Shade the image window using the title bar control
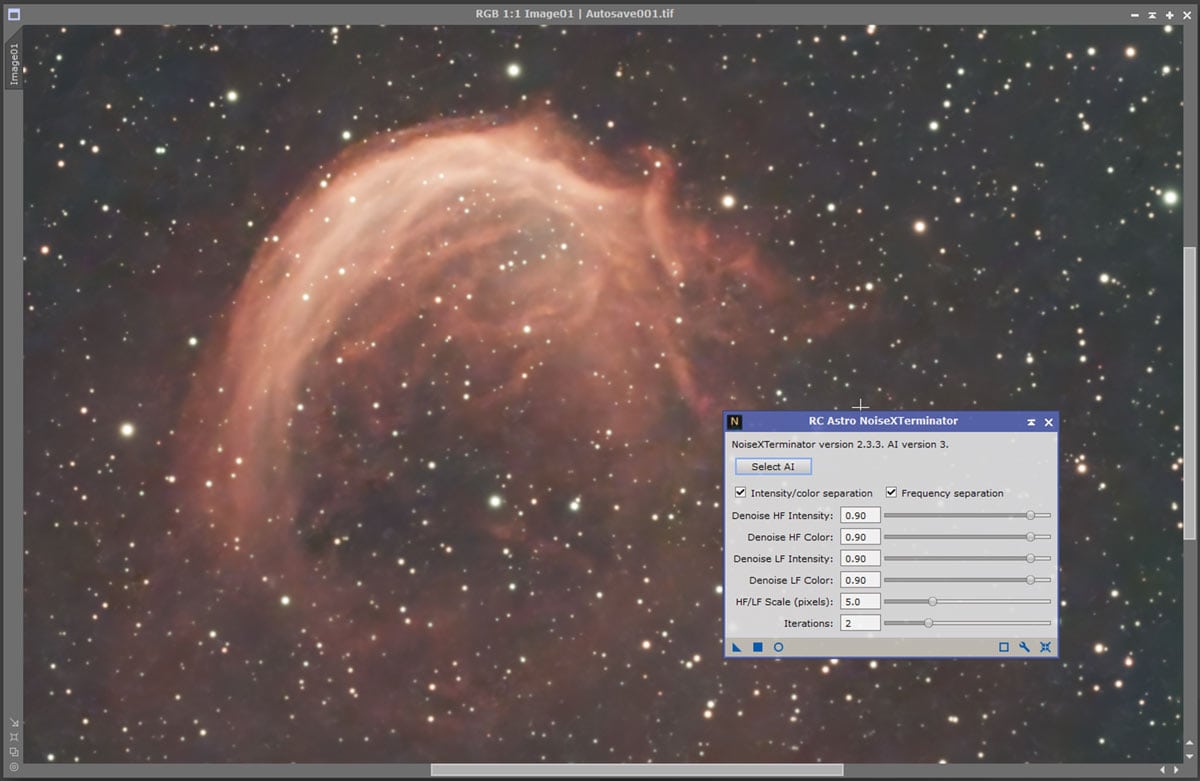Viewport: 1200px width, 781px height. [1152, 15]
